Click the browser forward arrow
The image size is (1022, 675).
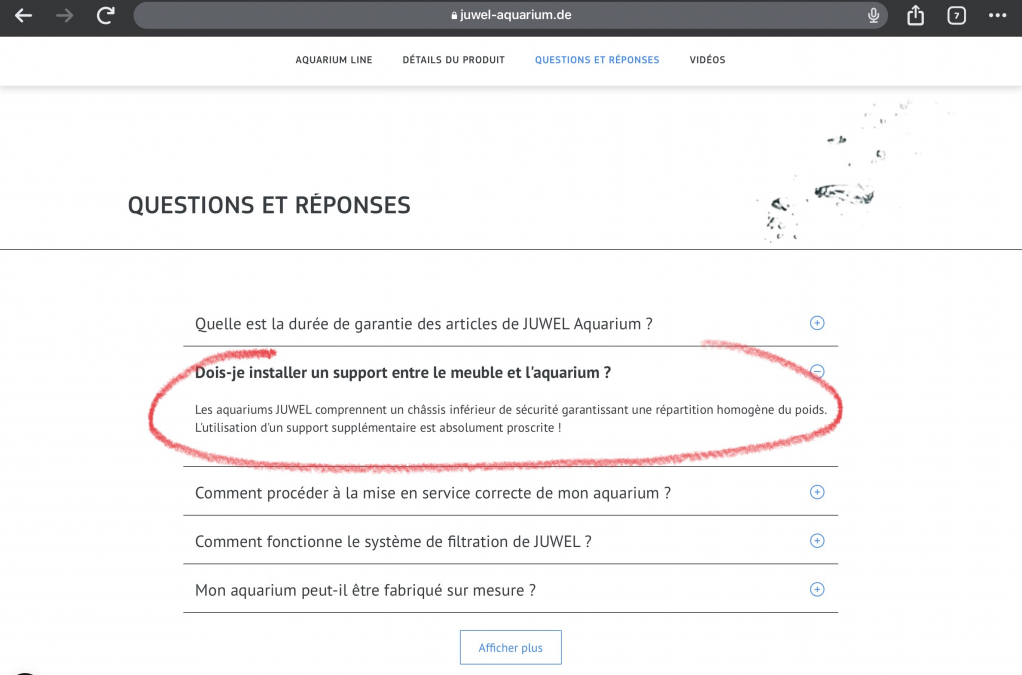(x=65, y=16)
